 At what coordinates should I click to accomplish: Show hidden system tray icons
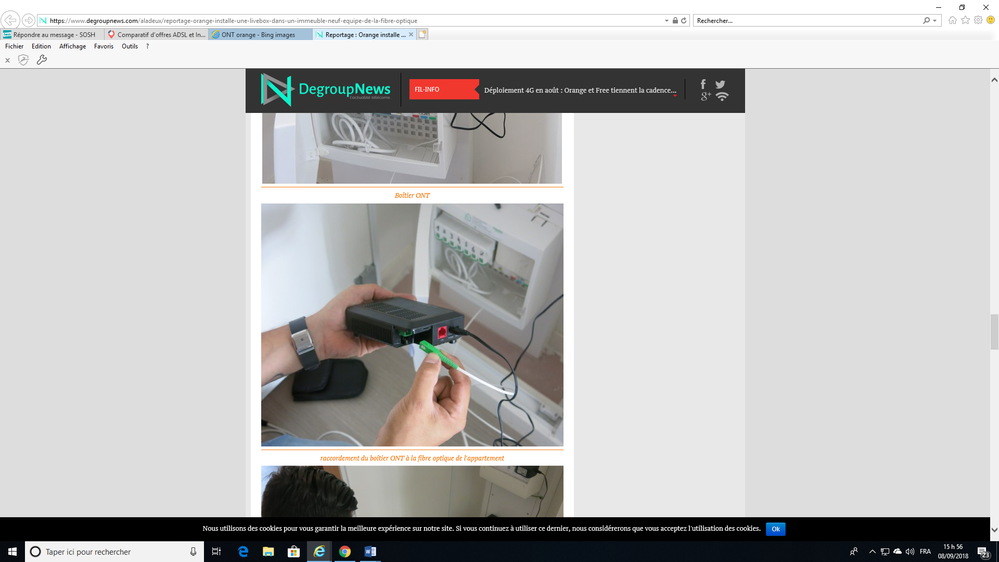click(872, 551)
